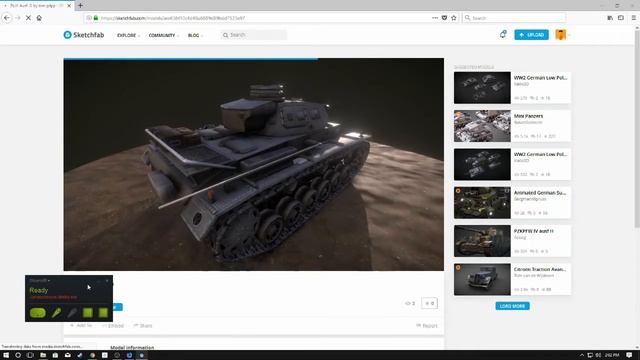This screenshot has height=360, width=640.
Task: Open the notifications bell icon
Action: pos(503,35)
